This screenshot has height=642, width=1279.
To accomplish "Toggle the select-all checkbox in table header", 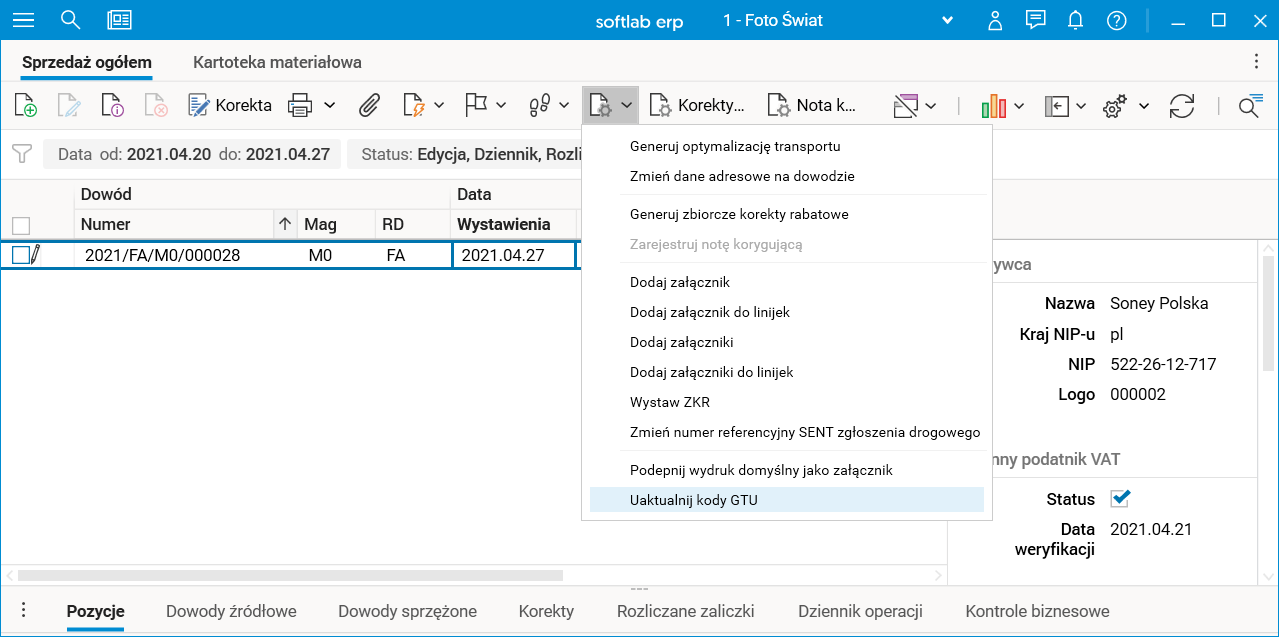I will [21, 225].
